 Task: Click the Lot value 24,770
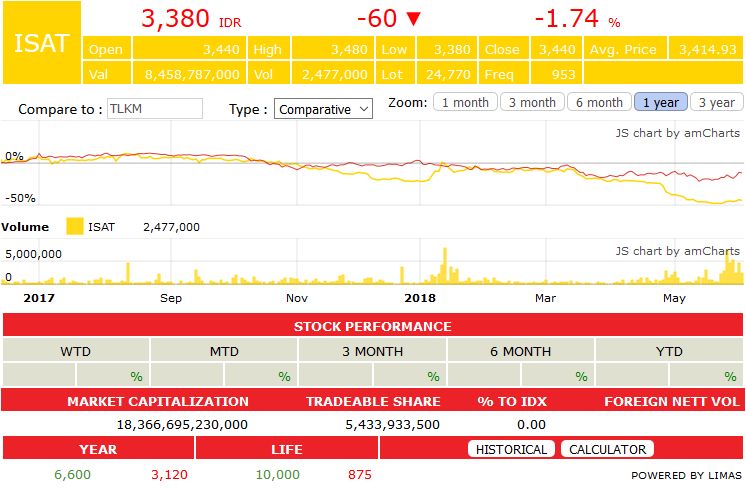pos(446,74)
